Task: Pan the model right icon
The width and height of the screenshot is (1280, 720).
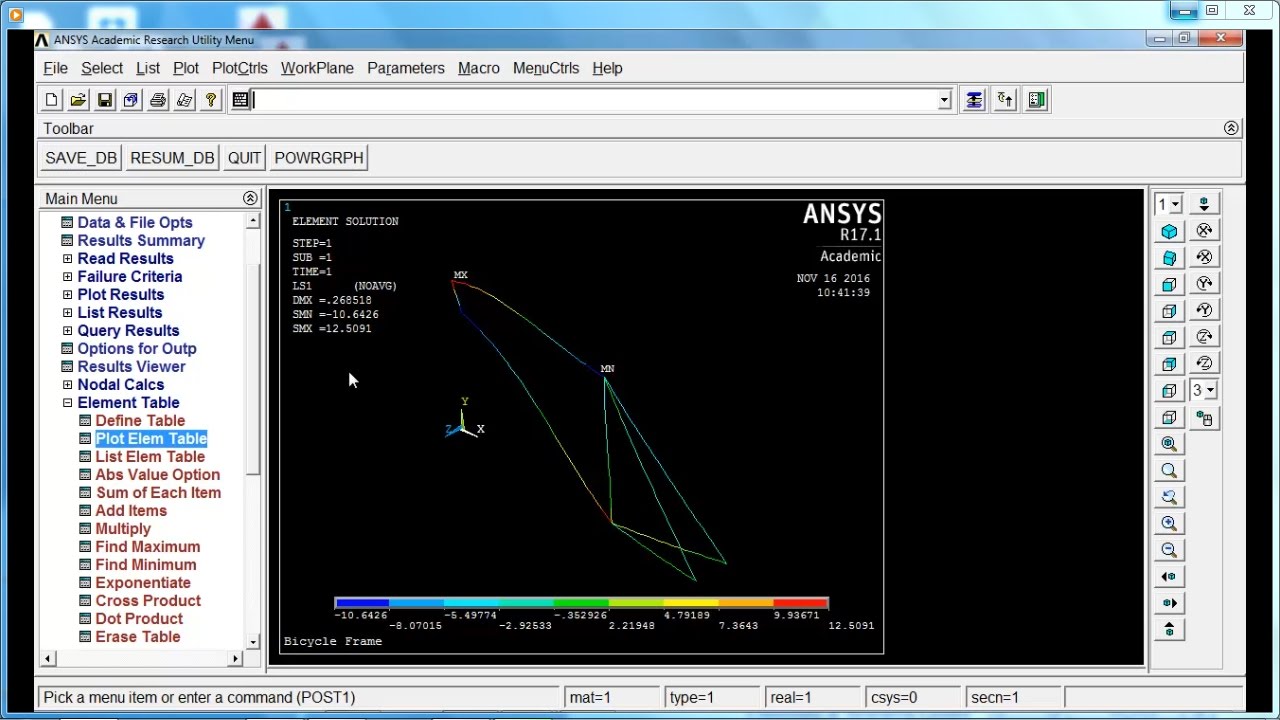Action: 1169,603
